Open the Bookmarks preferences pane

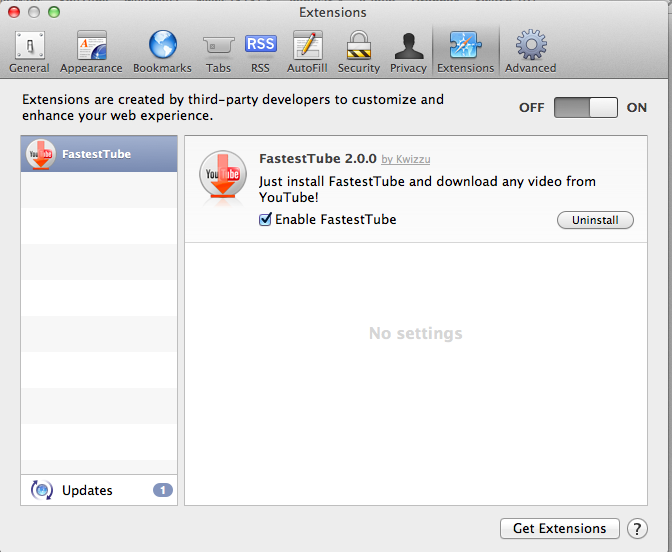162,52
